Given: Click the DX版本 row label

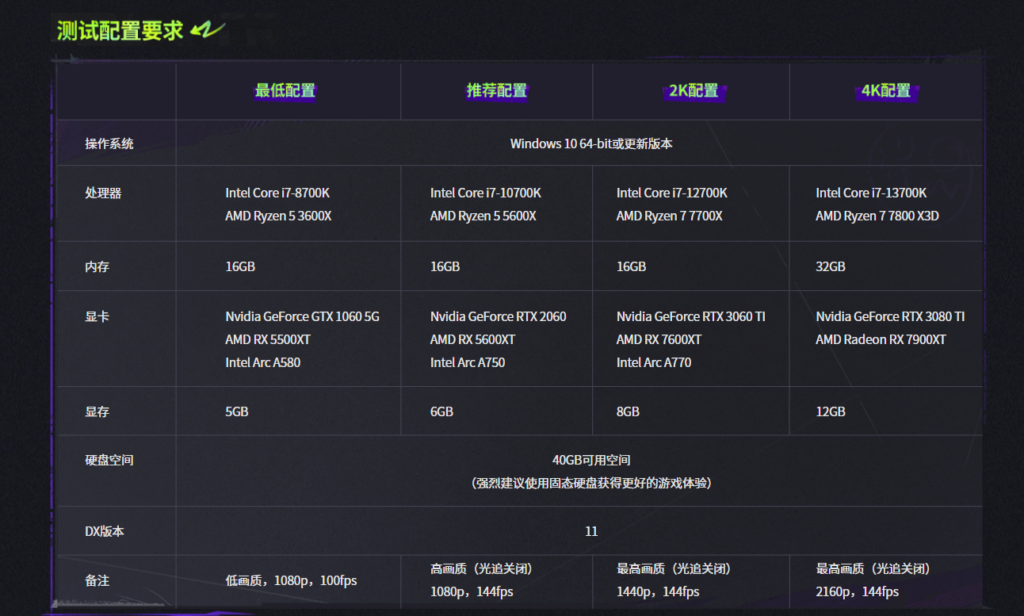Looking at the screenshot, I should coord(105,532).
